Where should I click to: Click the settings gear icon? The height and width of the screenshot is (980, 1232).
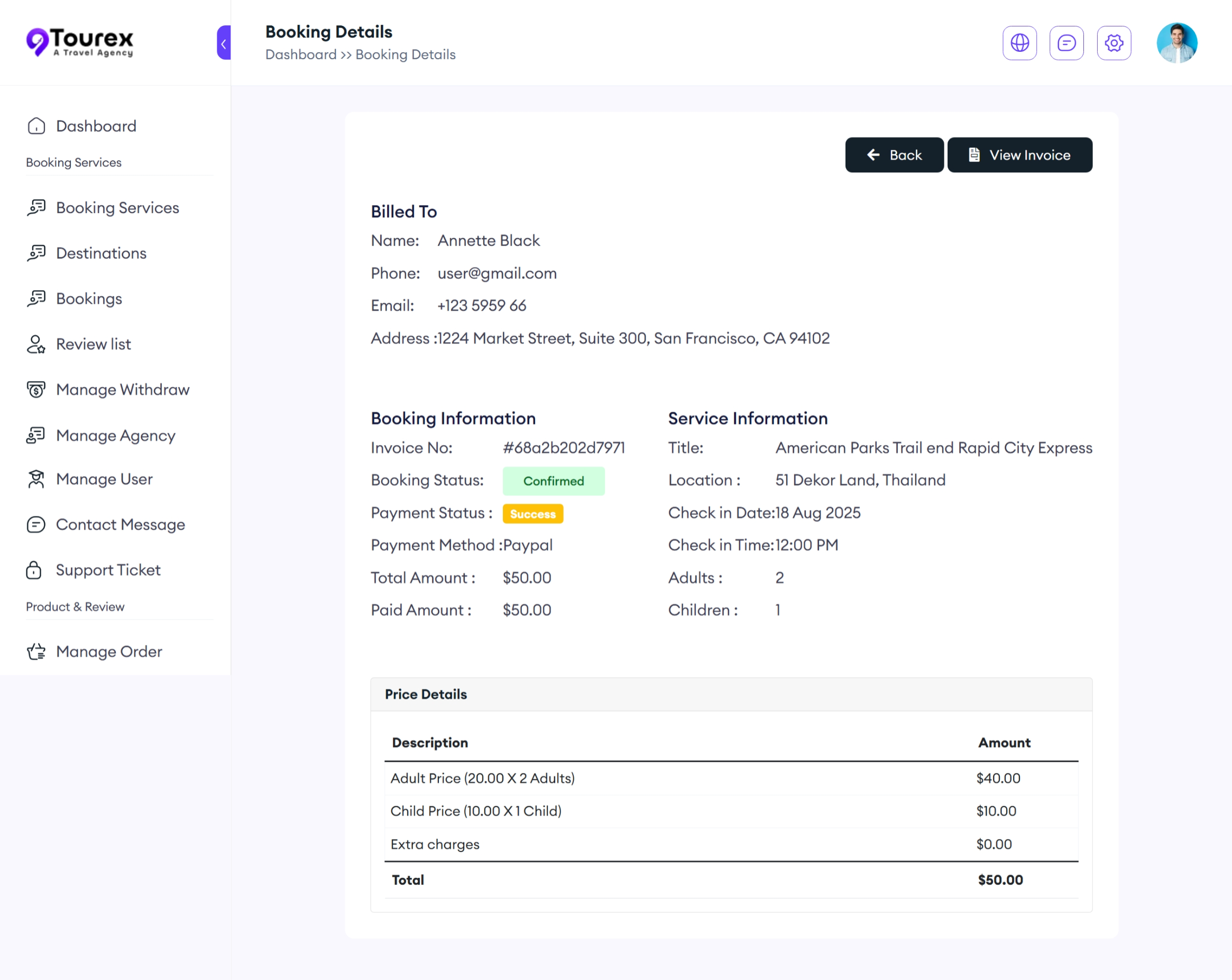tap(1114, 43)
